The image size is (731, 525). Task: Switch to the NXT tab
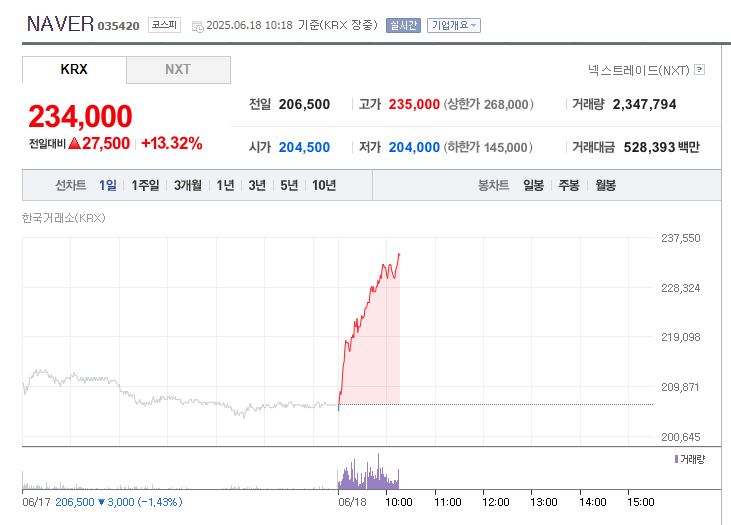point(178,70)
